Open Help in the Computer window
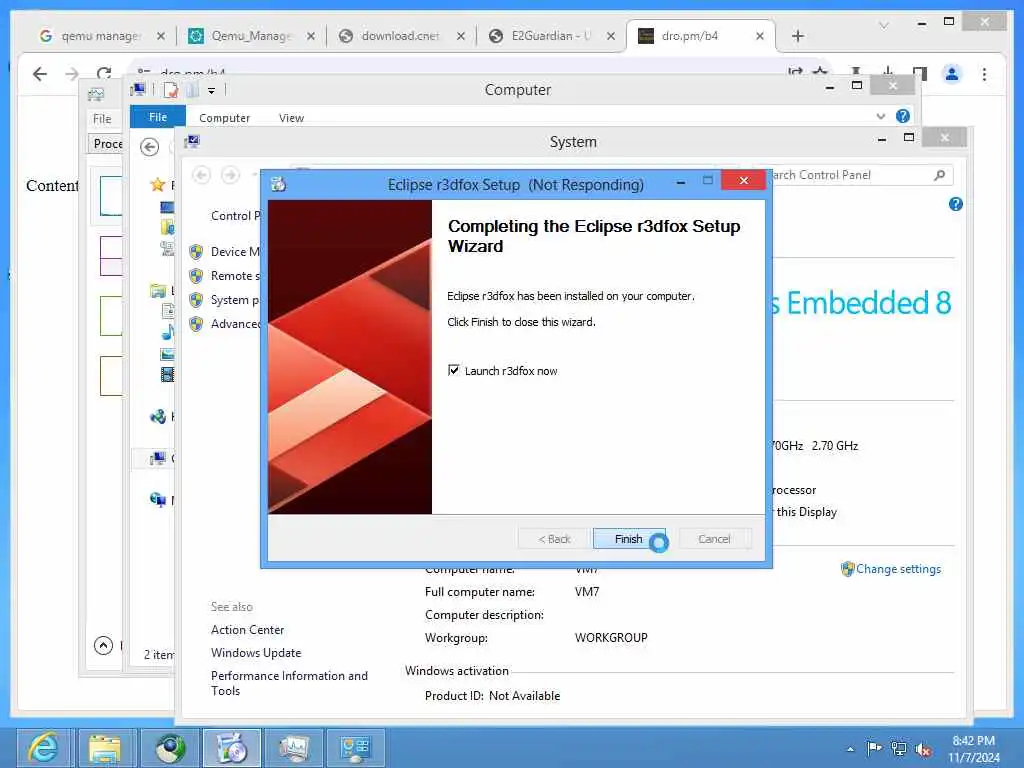This screenshot has width=1024, height=768. click(903, 116)
